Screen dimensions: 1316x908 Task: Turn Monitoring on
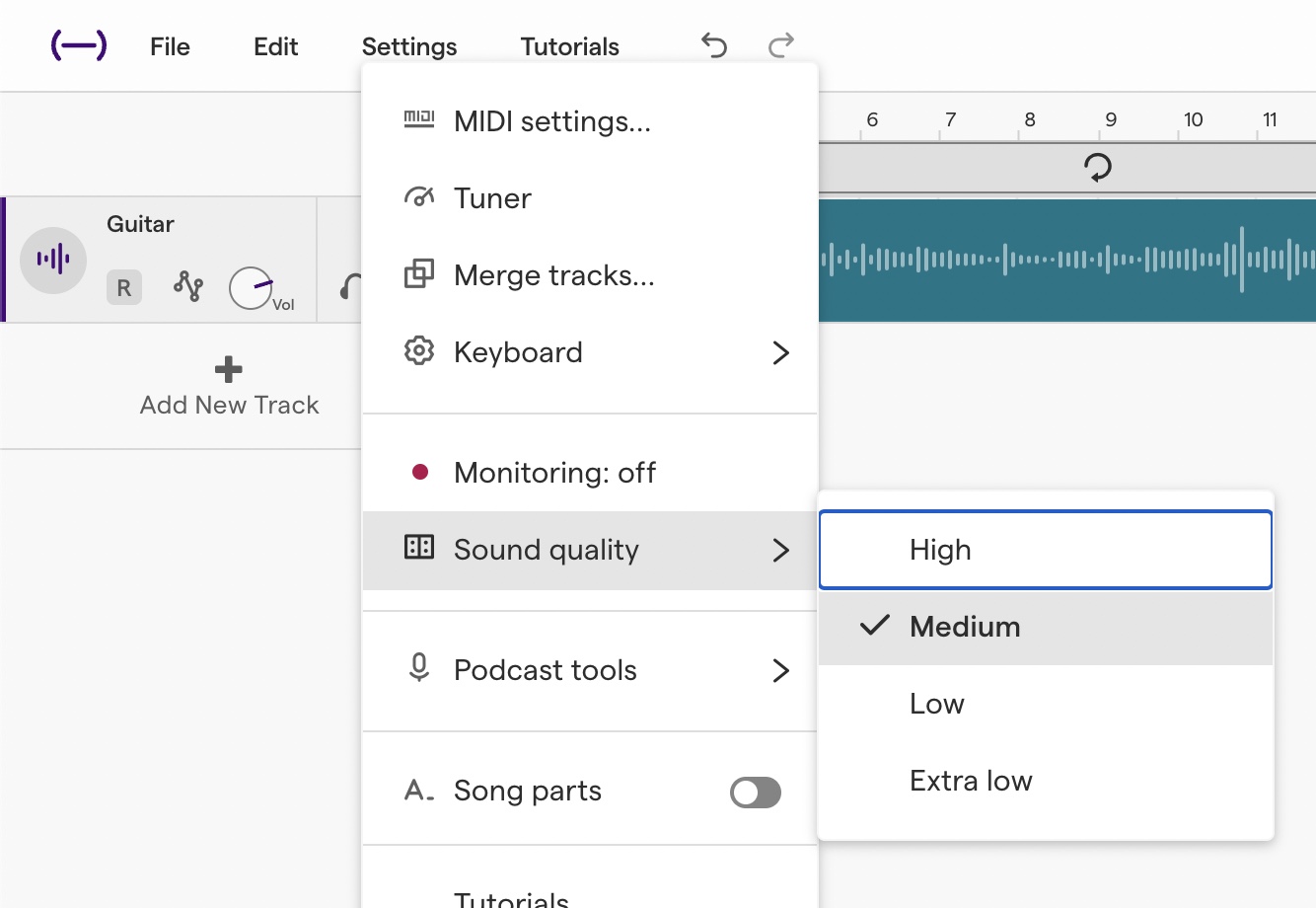pos(553,472)
